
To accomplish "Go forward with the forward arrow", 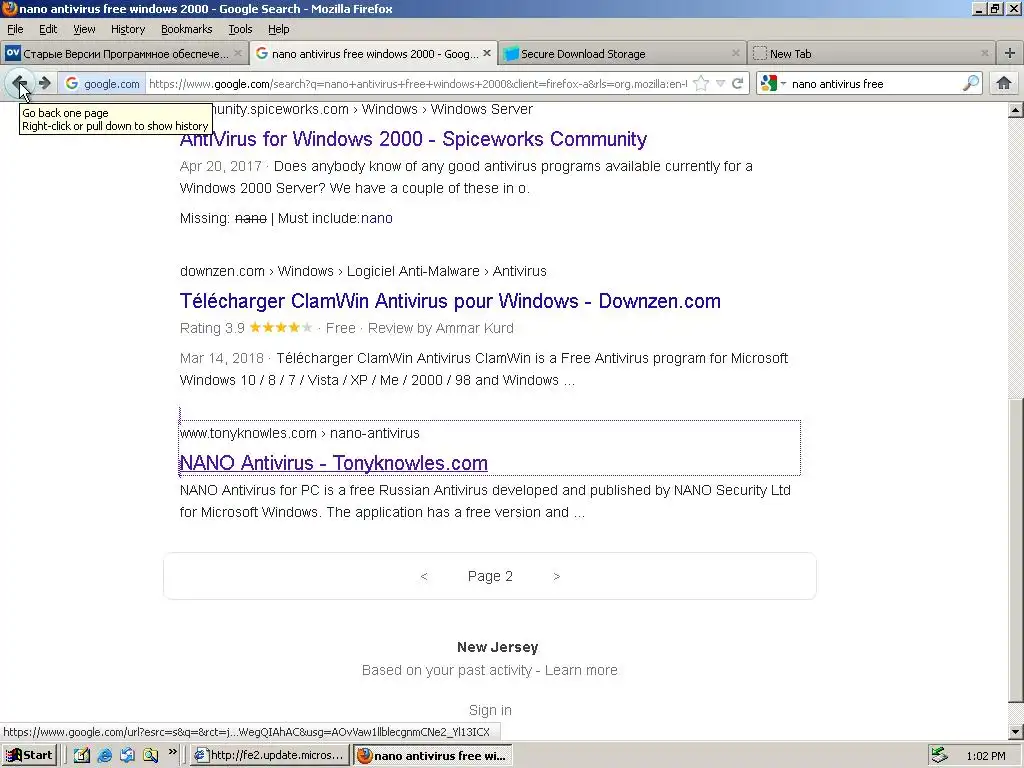I will [x=44, y=84].
